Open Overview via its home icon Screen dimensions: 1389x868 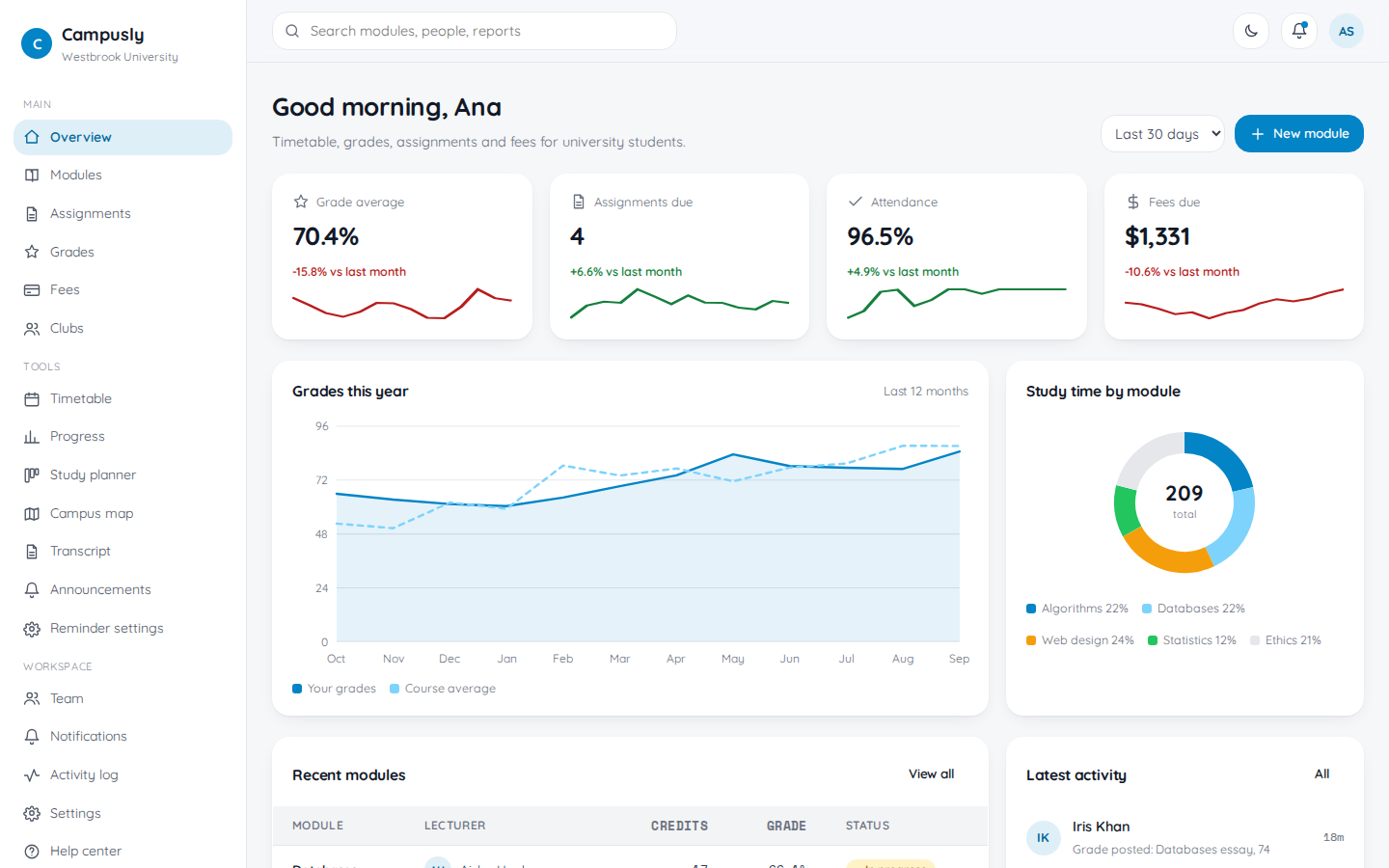(x=32, y=137)
